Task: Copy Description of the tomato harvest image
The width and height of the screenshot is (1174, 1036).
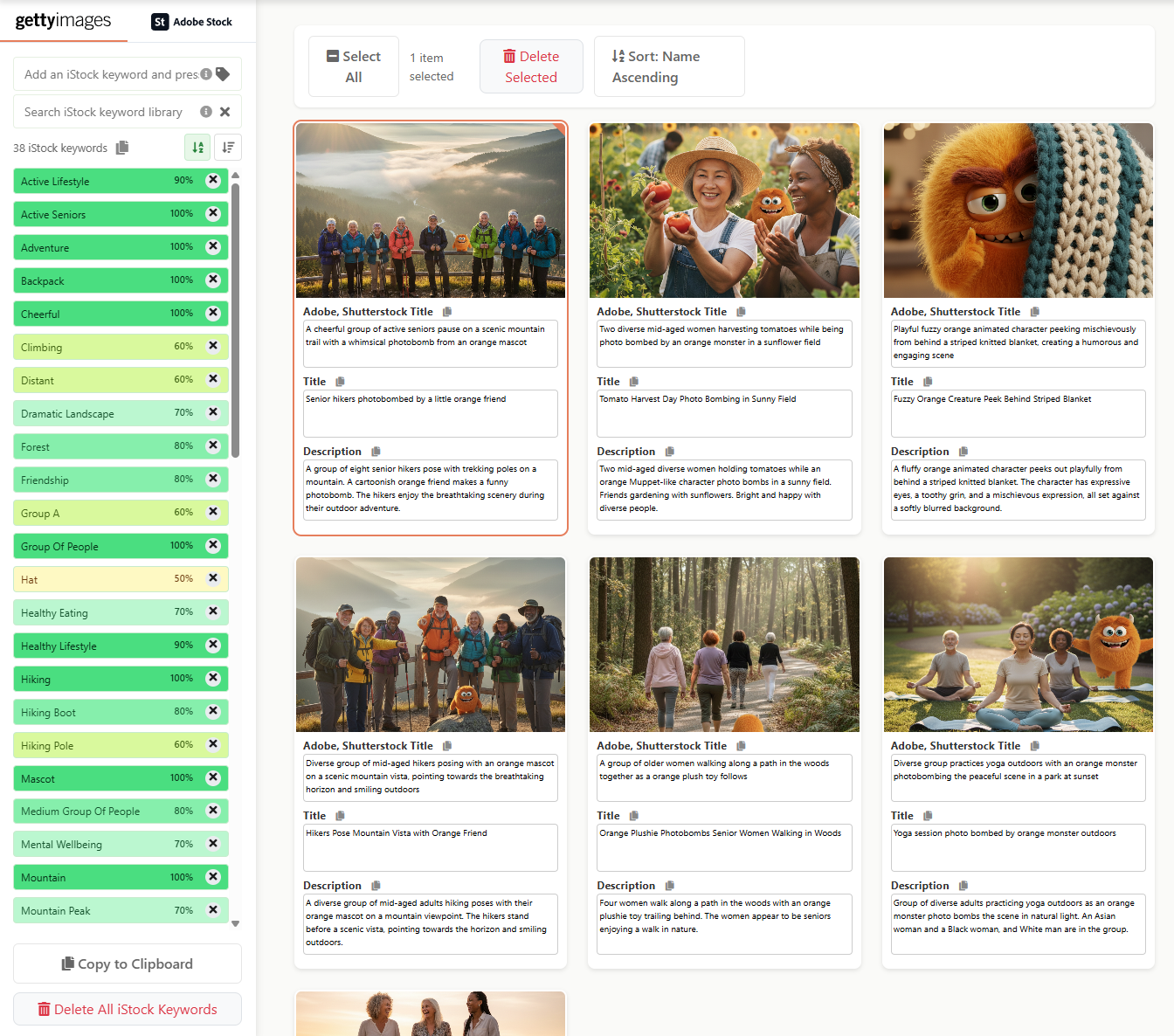Action: [x=670, y=452]
